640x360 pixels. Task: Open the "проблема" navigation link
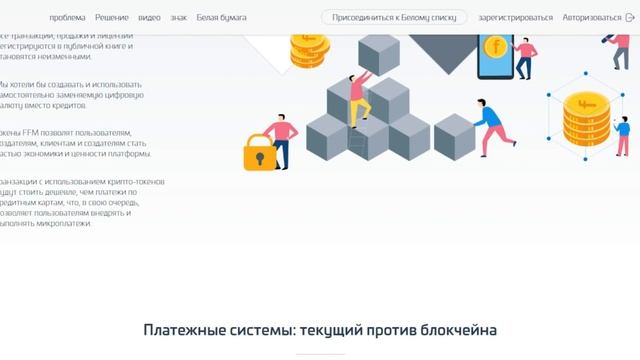(67, 18)
